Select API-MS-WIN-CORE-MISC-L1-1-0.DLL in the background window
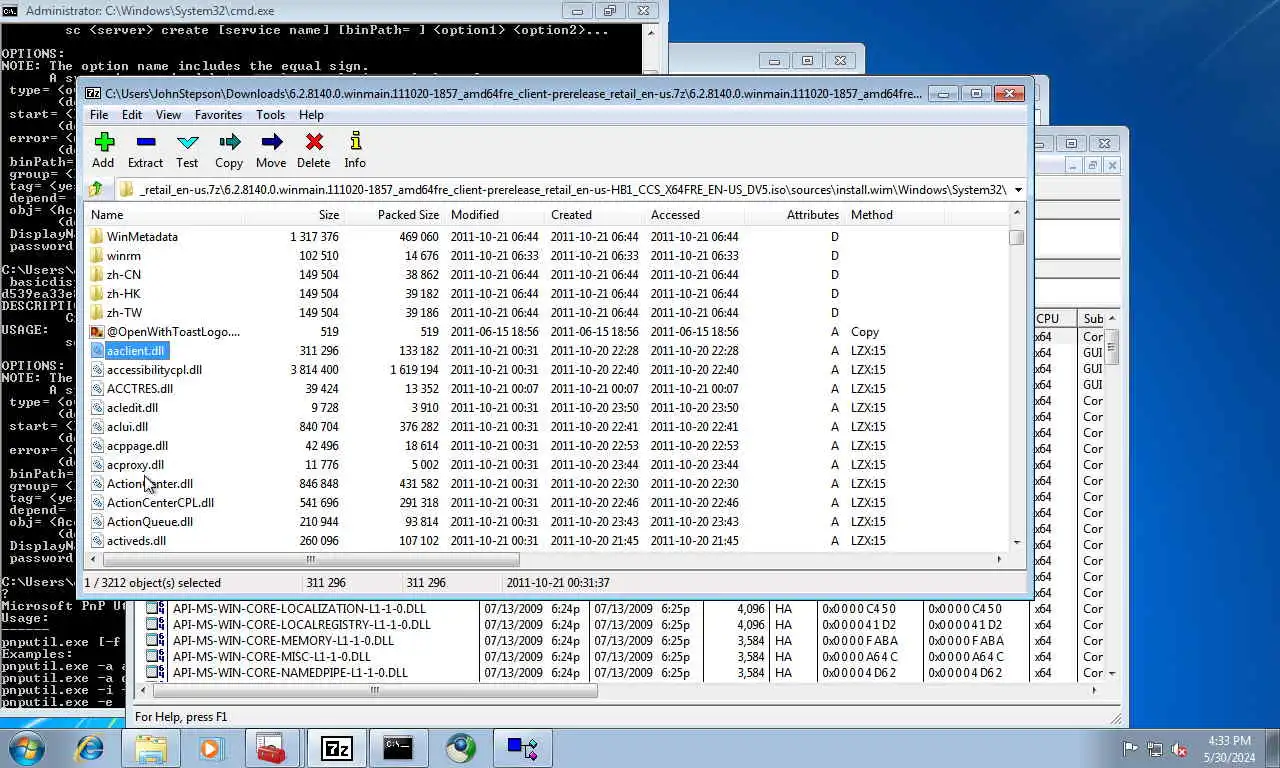1280x768 pixels. 271,657
